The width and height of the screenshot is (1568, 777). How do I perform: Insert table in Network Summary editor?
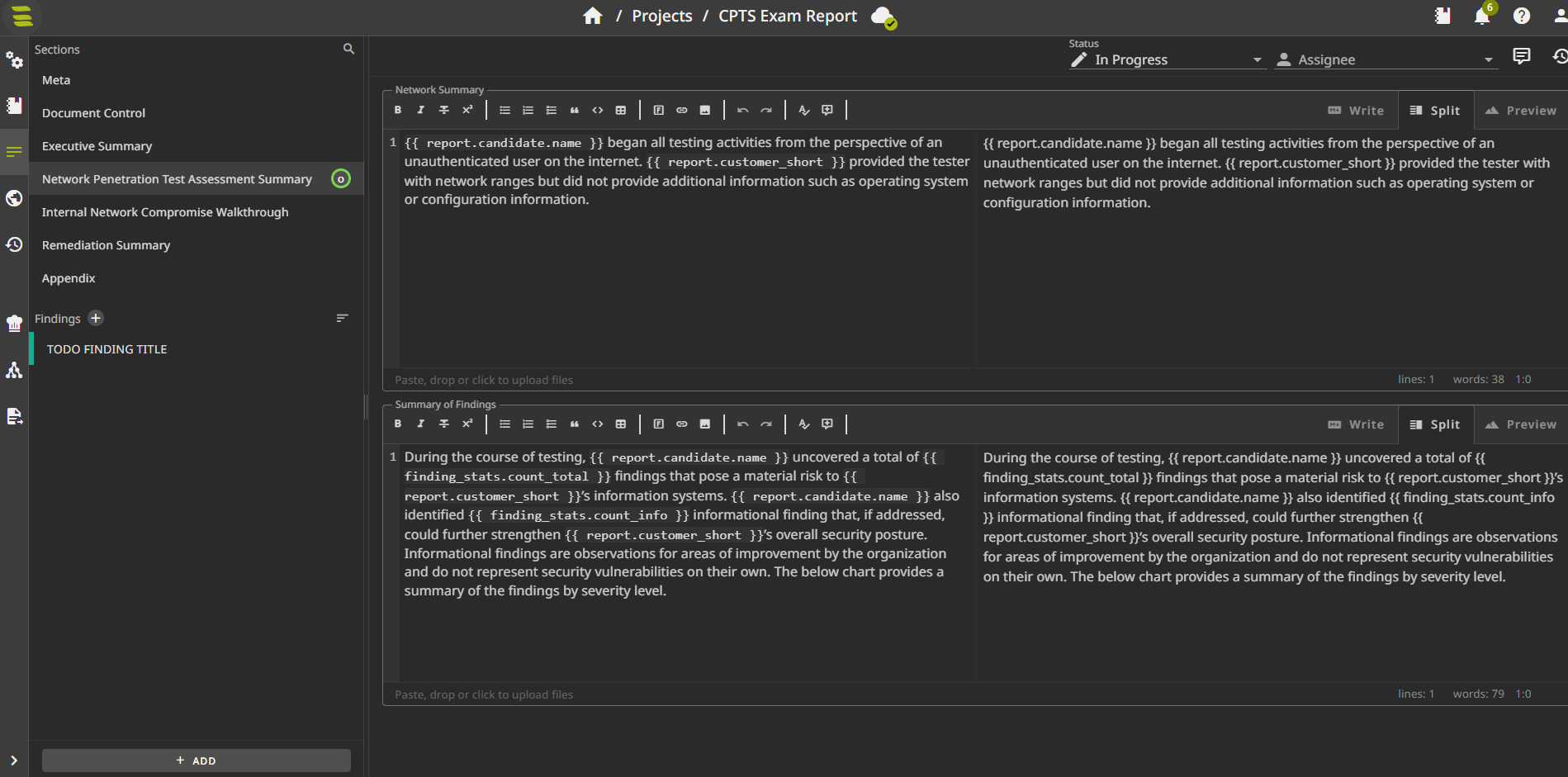621,110
